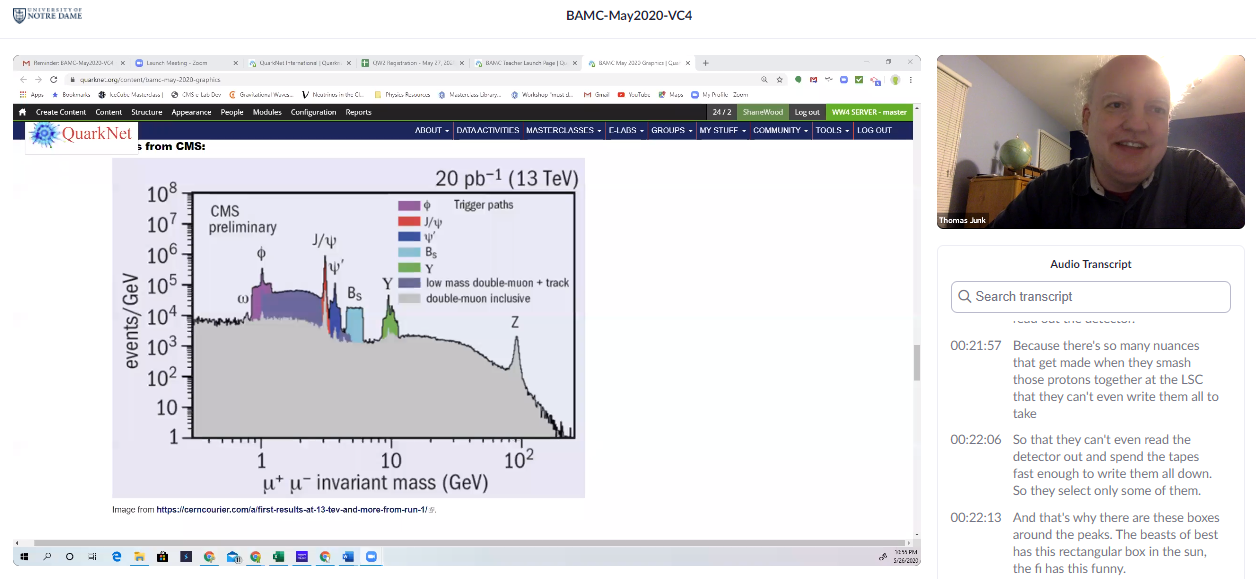This screenshot has height=579, width=1256.
Task: Open My Profile - Zoom bookmark
Action: pos(720,95)
